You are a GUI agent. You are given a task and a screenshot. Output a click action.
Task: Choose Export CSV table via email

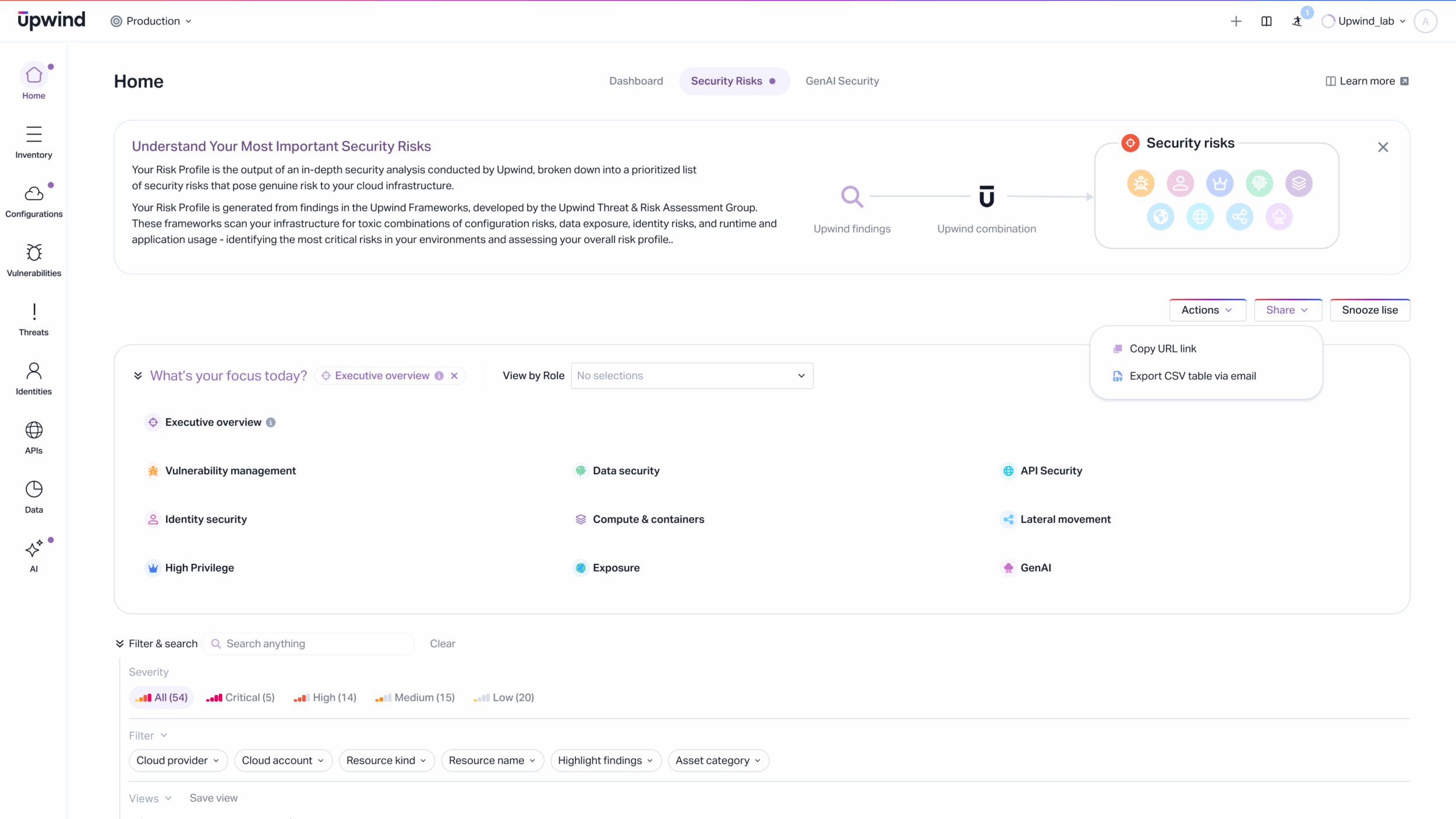[x=1192, y=376]
